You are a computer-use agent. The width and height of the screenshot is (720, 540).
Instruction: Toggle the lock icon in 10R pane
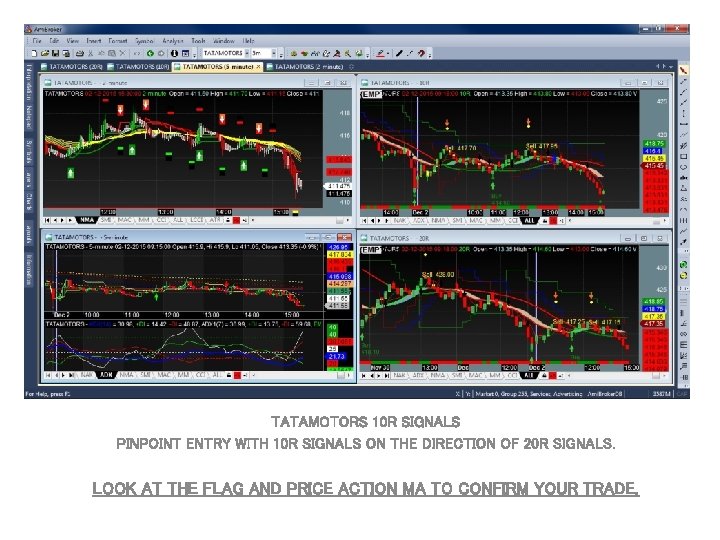pos(545,221)
